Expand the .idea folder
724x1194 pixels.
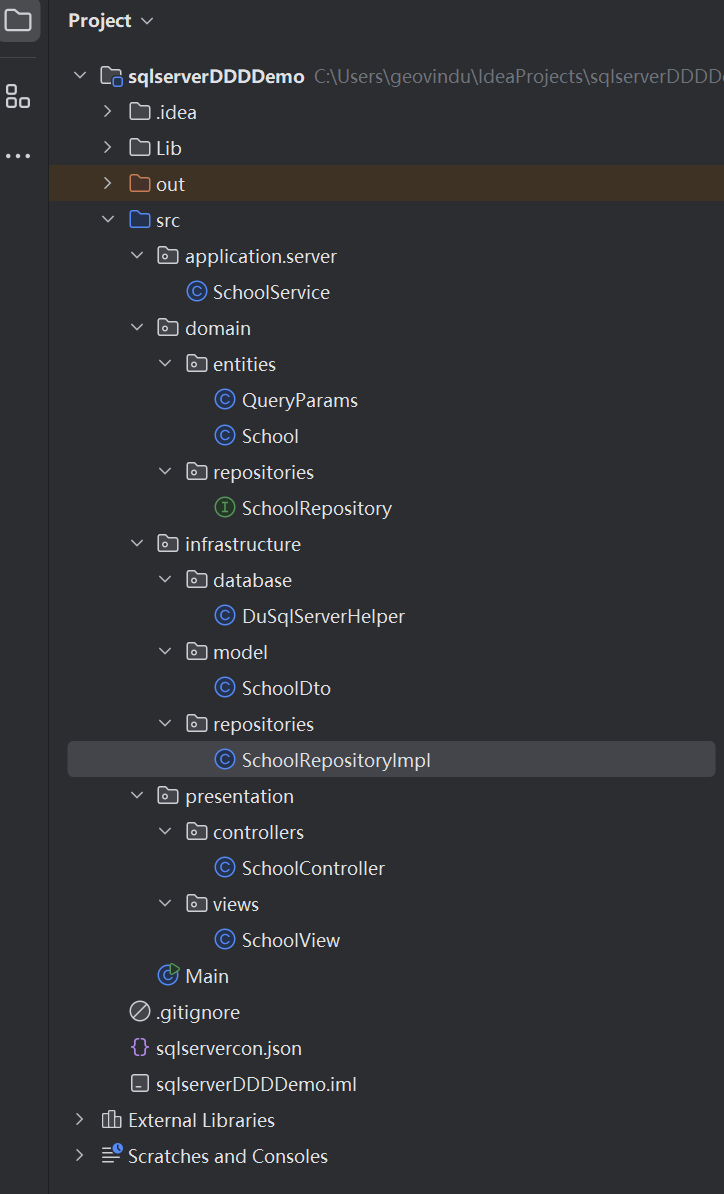coord(108,112)
